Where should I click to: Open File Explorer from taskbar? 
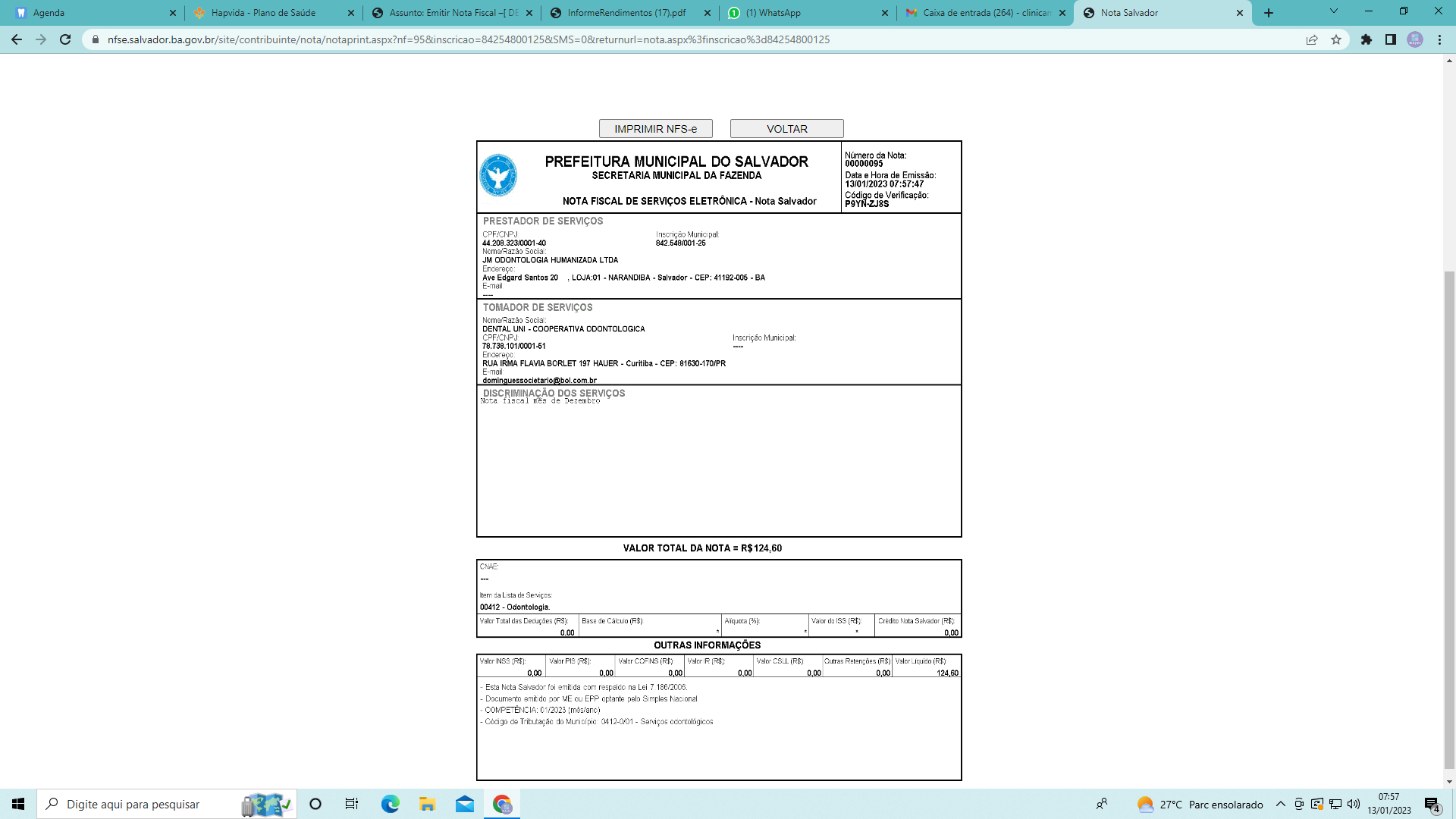428,804
